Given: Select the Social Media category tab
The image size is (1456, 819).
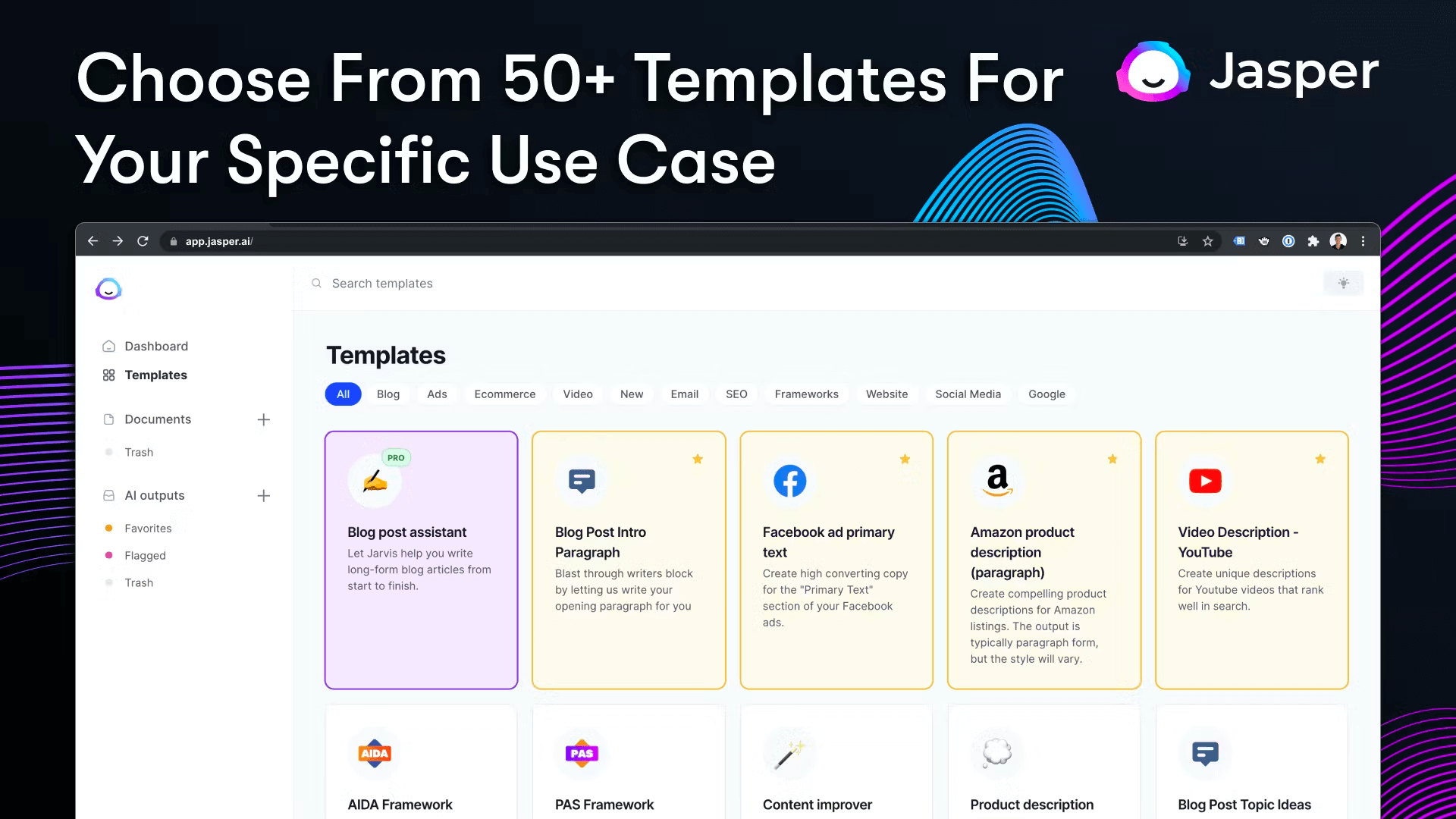Looking at the screenshot, I should point(968,393).
